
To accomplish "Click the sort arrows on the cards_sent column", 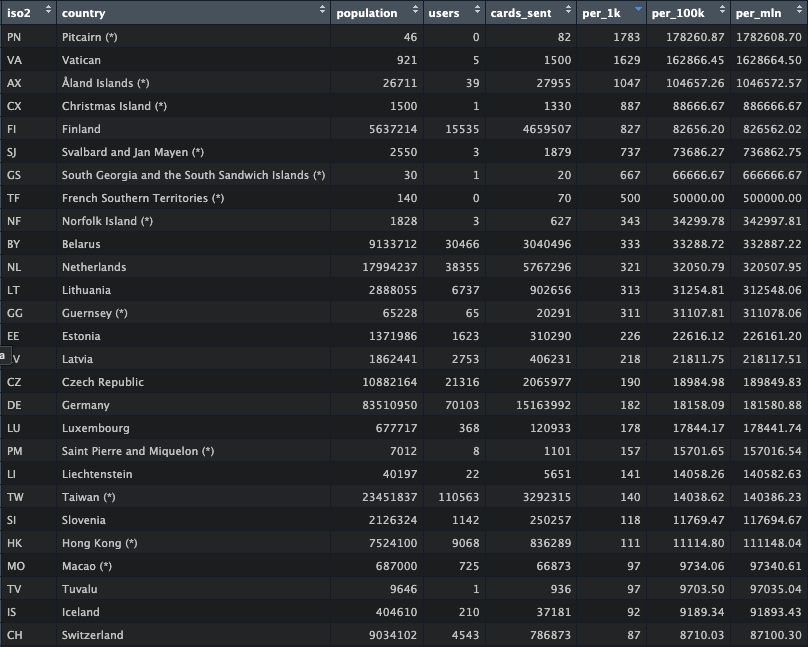I will click(568, 12).
